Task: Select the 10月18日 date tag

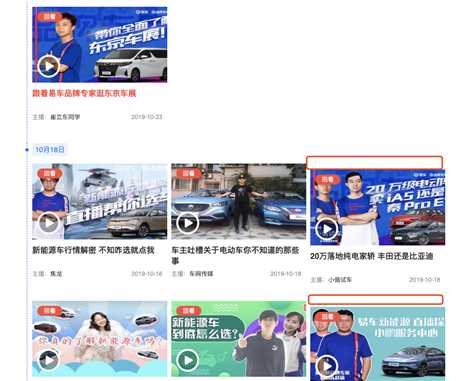Action: pyautogui.click(x=50, y=149)
